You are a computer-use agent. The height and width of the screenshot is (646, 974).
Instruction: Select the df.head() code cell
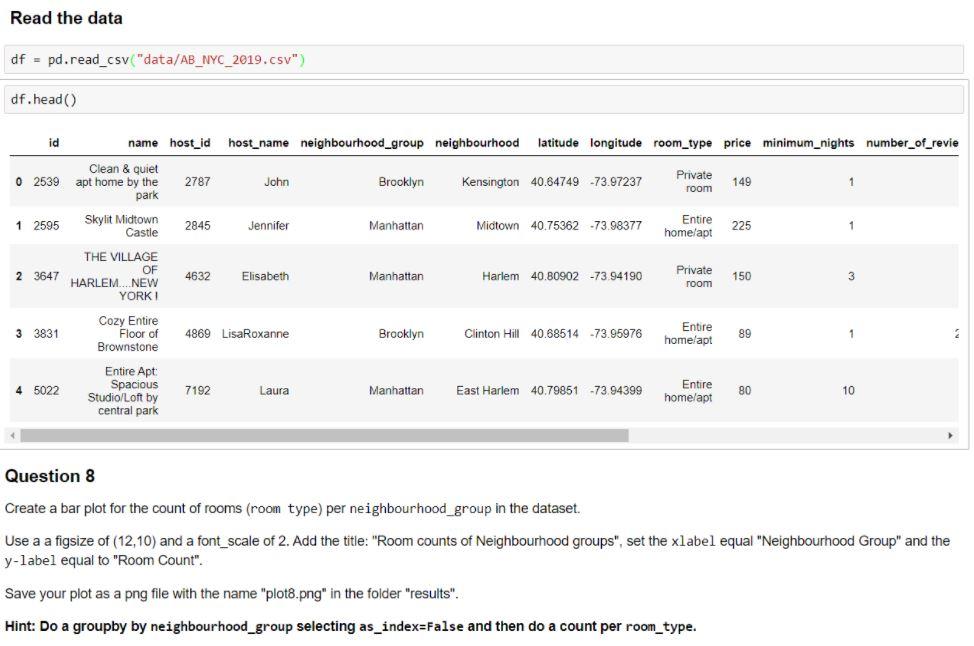coord(487,99)
